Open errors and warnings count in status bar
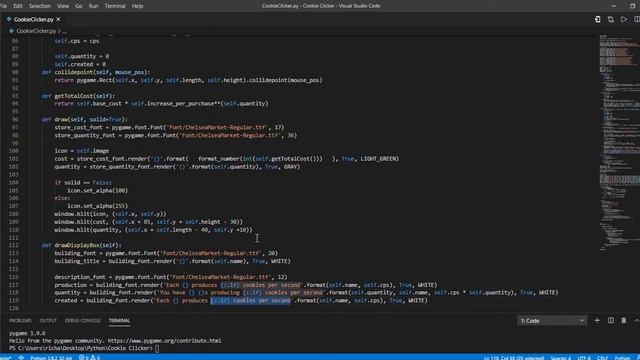This screenshot has width=640, height=360. pos(89,358)
